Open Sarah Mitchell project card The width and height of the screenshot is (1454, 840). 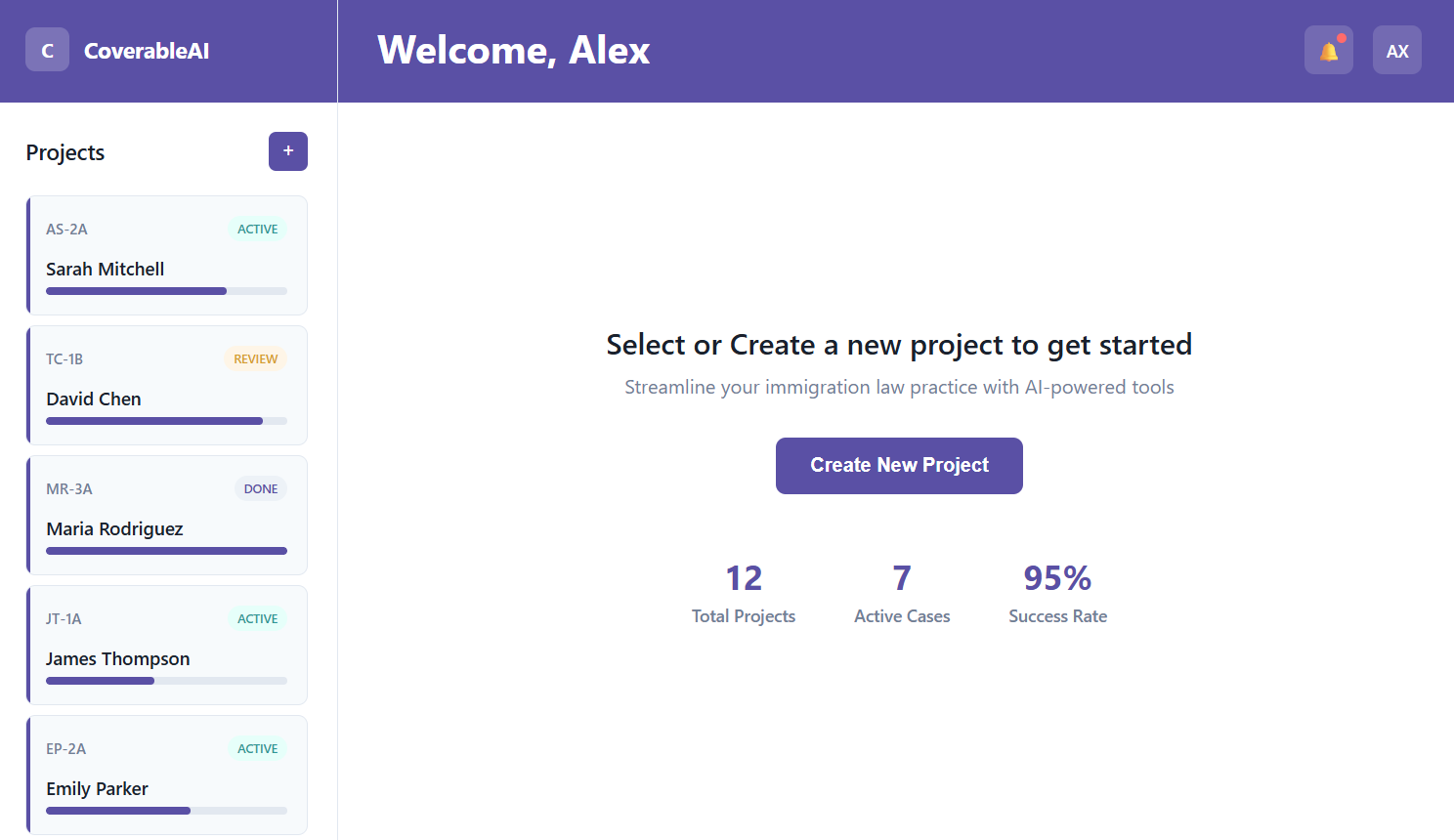(167, 256)
